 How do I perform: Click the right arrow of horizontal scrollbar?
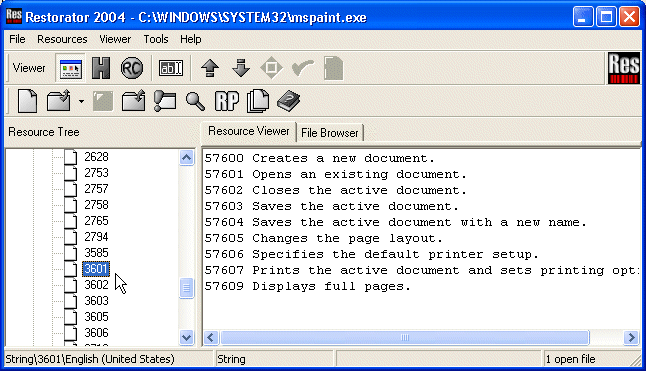(631, 338)
